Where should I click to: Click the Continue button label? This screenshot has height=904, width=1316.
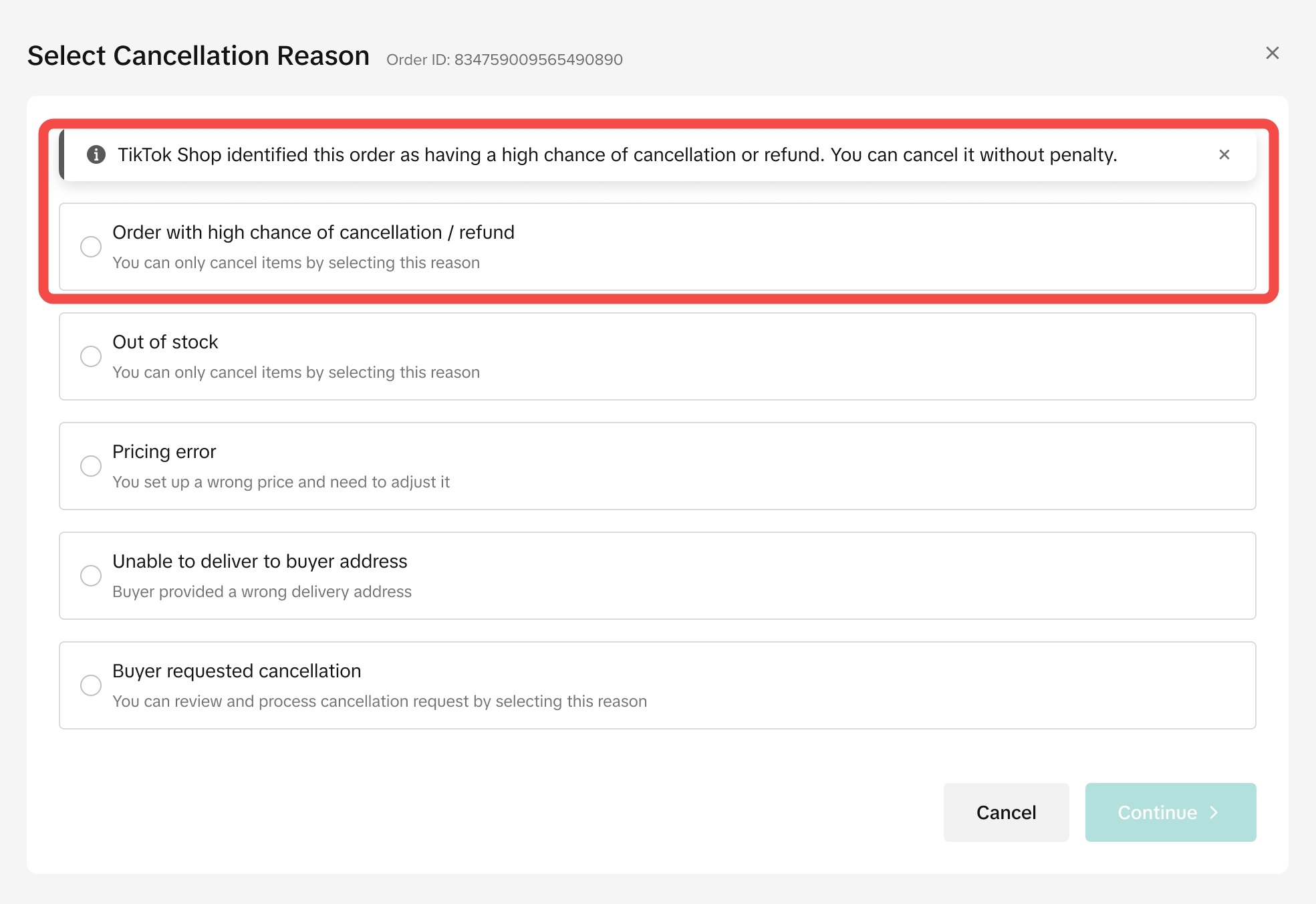[1157, 812]
